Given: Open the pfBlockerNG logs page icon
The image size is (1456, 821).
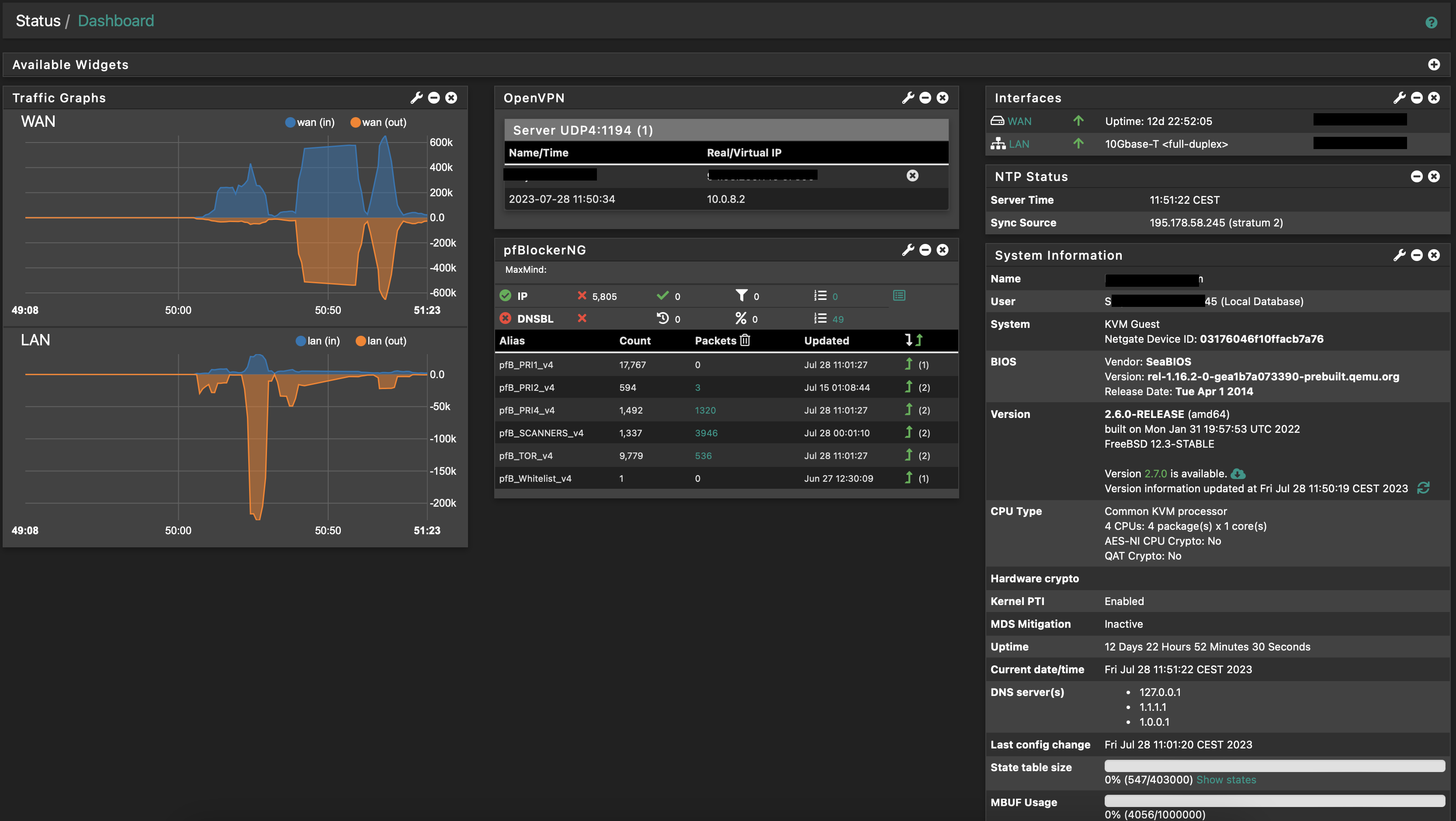Looking at the screenshot, I should tap(899, 296).
